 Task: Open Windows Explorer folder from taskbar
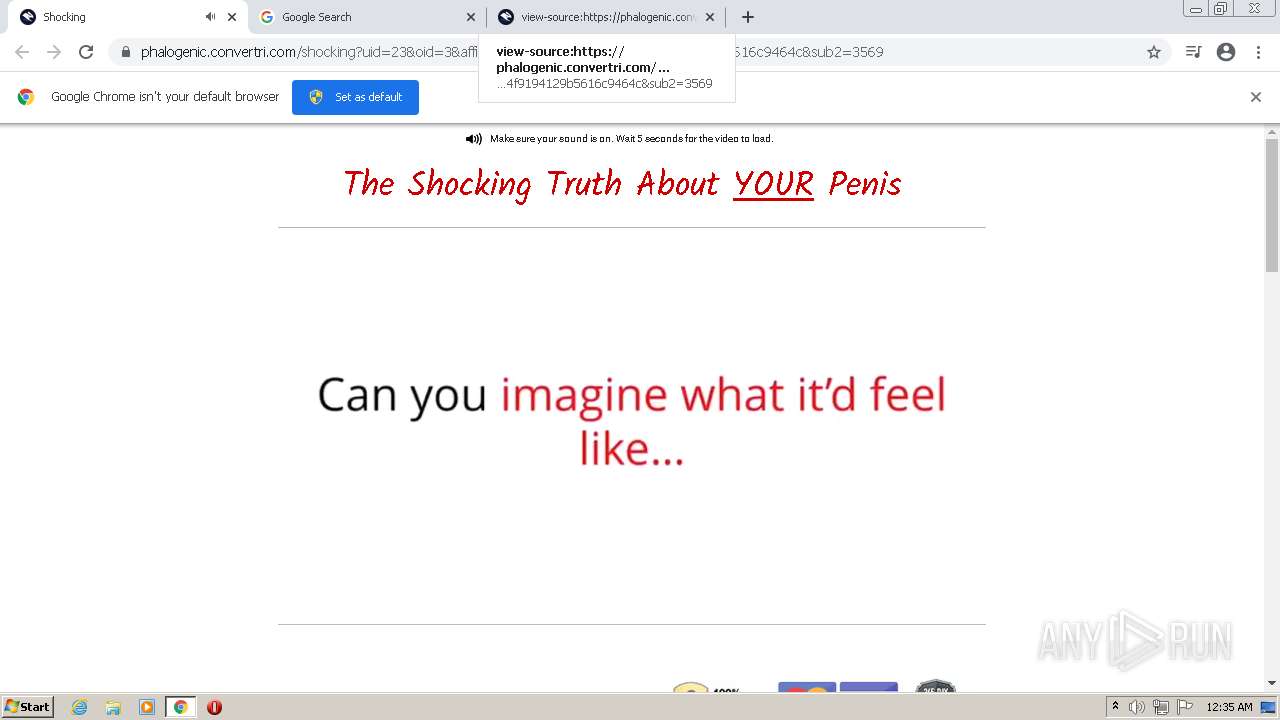113,707
